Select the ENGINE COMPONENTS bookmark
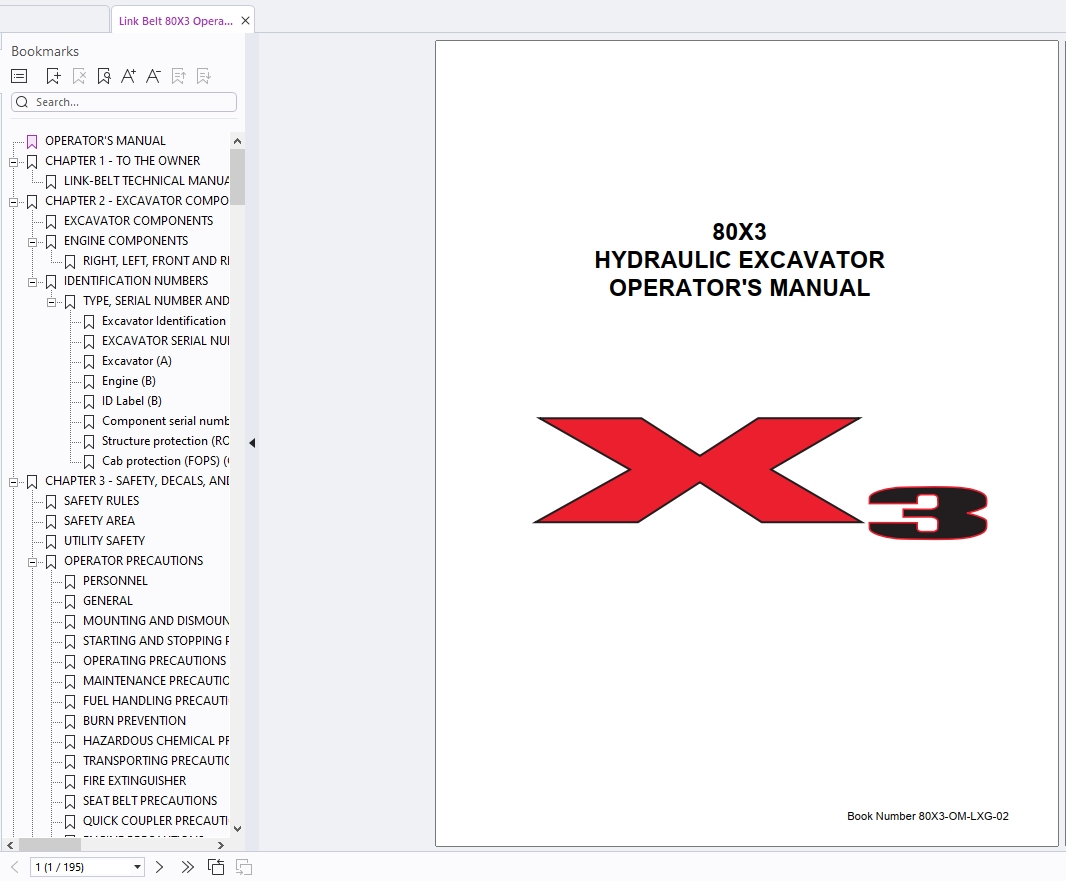 coord(126,241)
